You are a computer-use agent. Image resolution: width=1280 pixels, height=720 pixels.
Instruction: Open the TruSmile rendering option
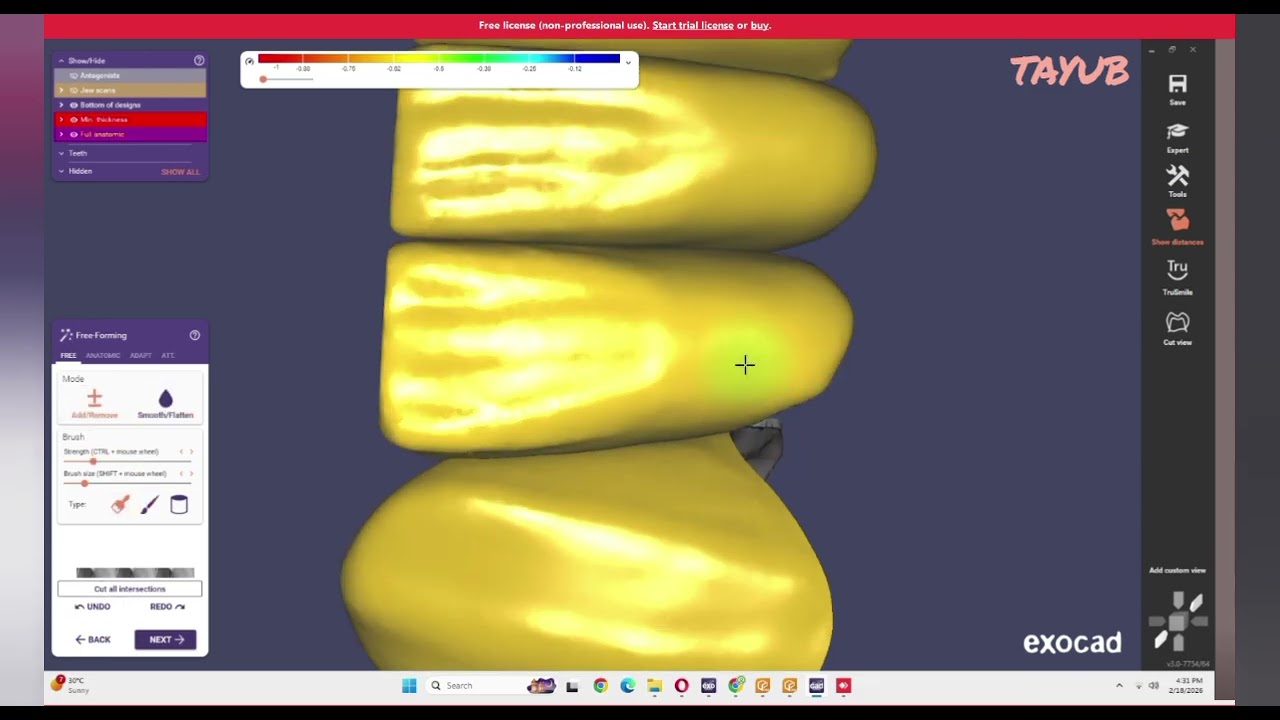click(1177, 277)
